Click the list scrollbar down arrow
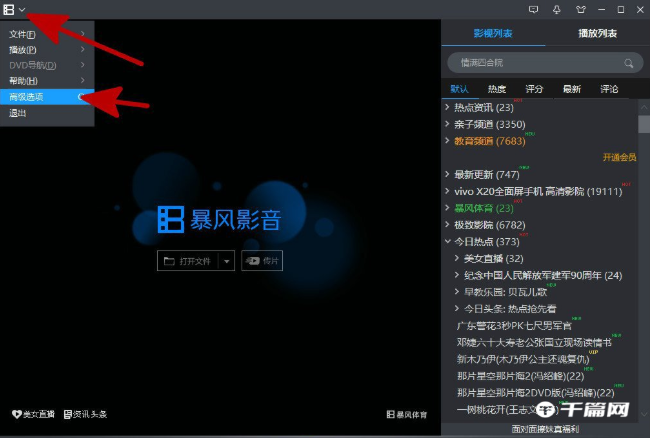The height and width of the screenshot is (438, 650). coord(644,414)
